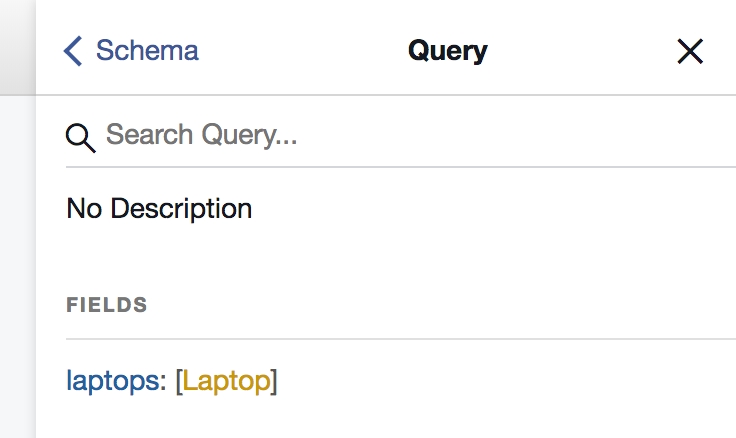Select the laptops field name in Fields list
Viewport: 736px width, 438px height.
[x=112, y=381]
